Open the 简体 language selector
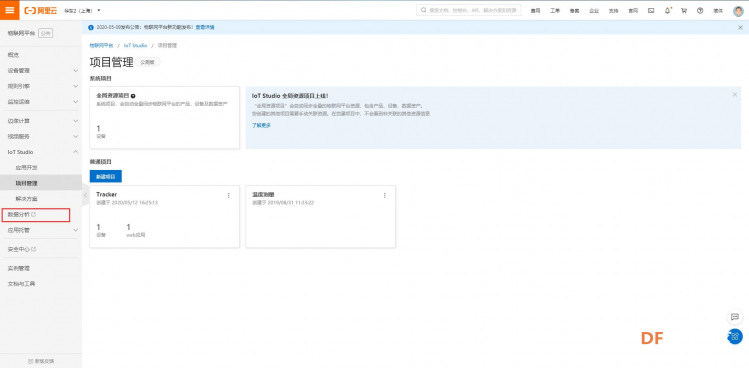Viewport: 749px width, 368px height. tap(718, 11)
